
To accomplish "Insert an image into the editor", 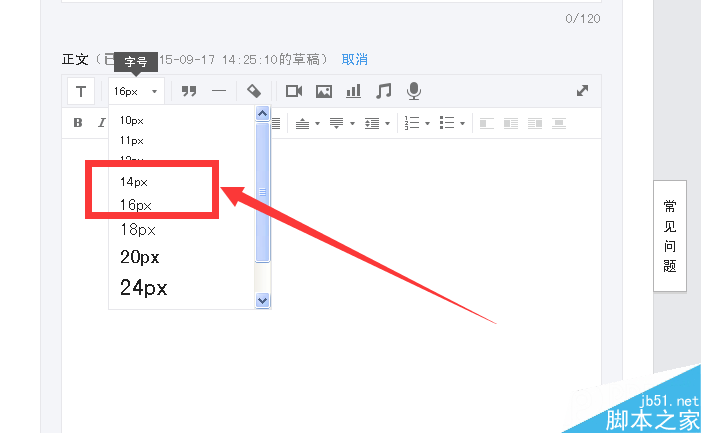I will click(x=324, y=91).
